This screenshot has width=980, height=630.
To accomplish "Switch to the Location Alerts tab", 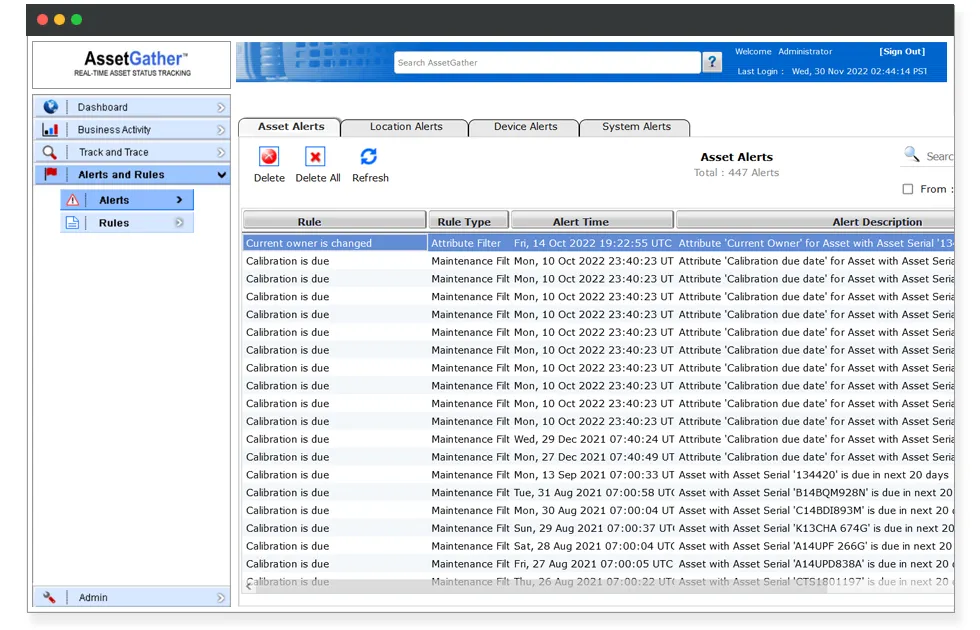I will (406, 127).
